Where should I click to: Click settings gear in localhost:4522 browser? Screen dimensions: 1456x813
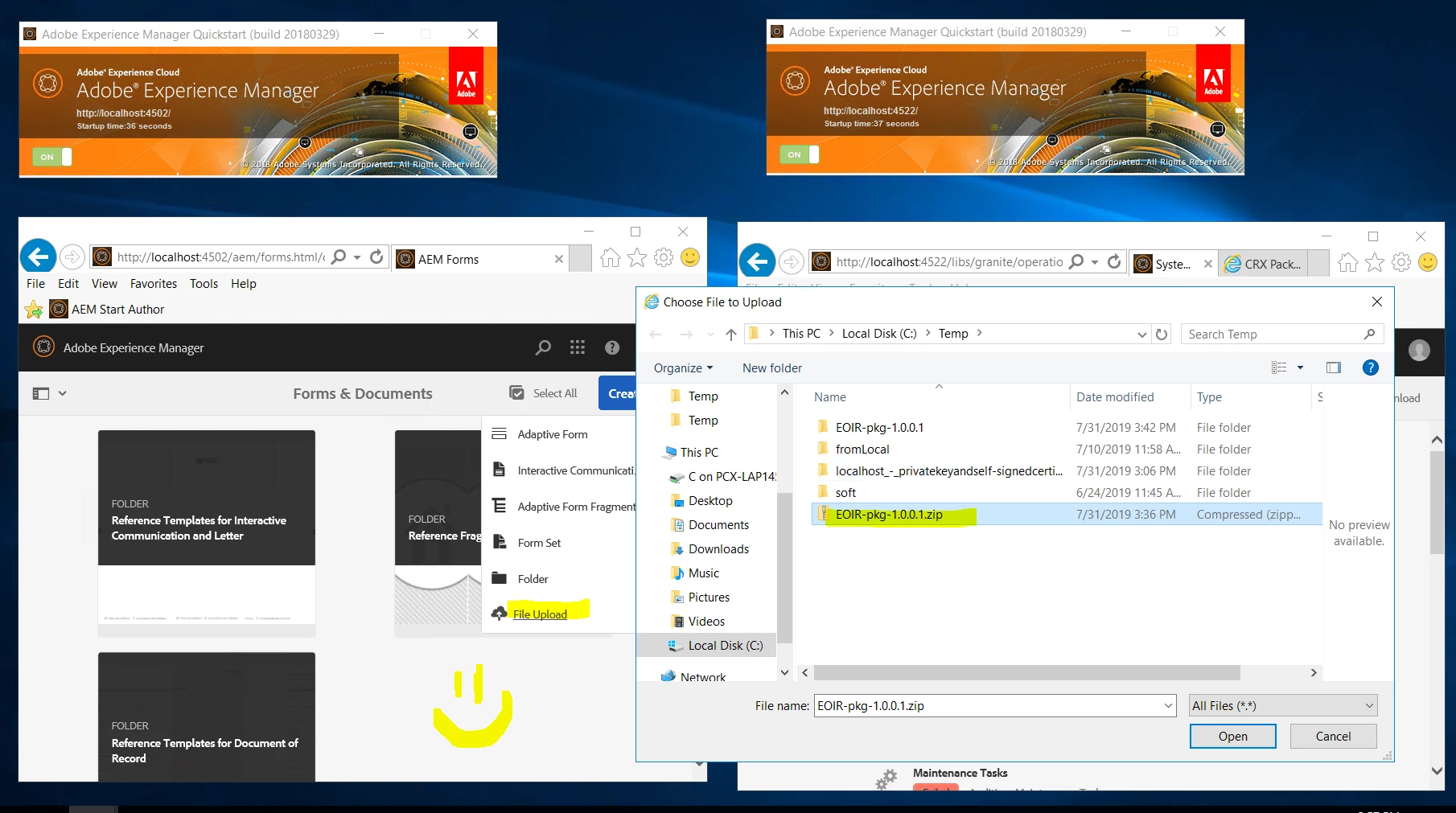(x=1401, y=262)
